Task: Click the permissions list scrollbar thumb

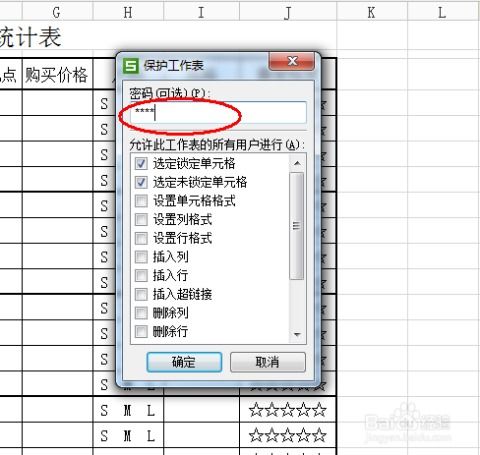Action: click(x=297, y=226)
